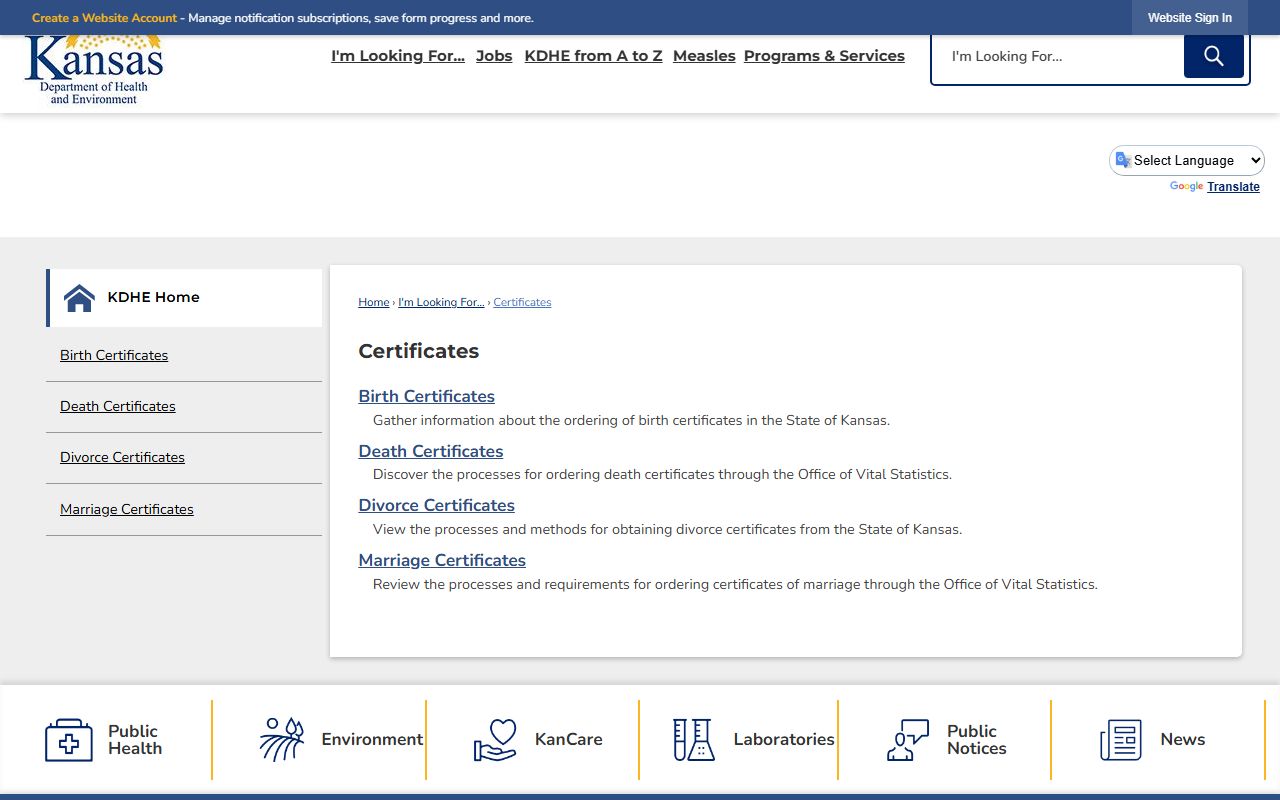The height and width of the screenshot is (800, 1280).
Task: Select Marriage Certificates in the sidebar
Action: point(127,509)
